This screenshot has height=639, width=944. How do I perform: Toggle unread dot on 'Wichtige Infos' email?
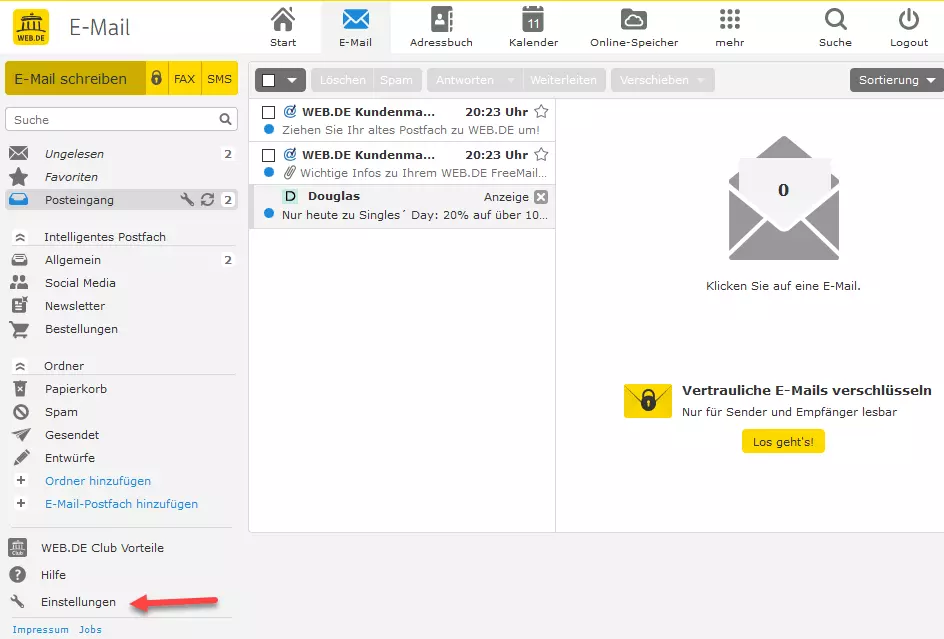click(269, 172)
